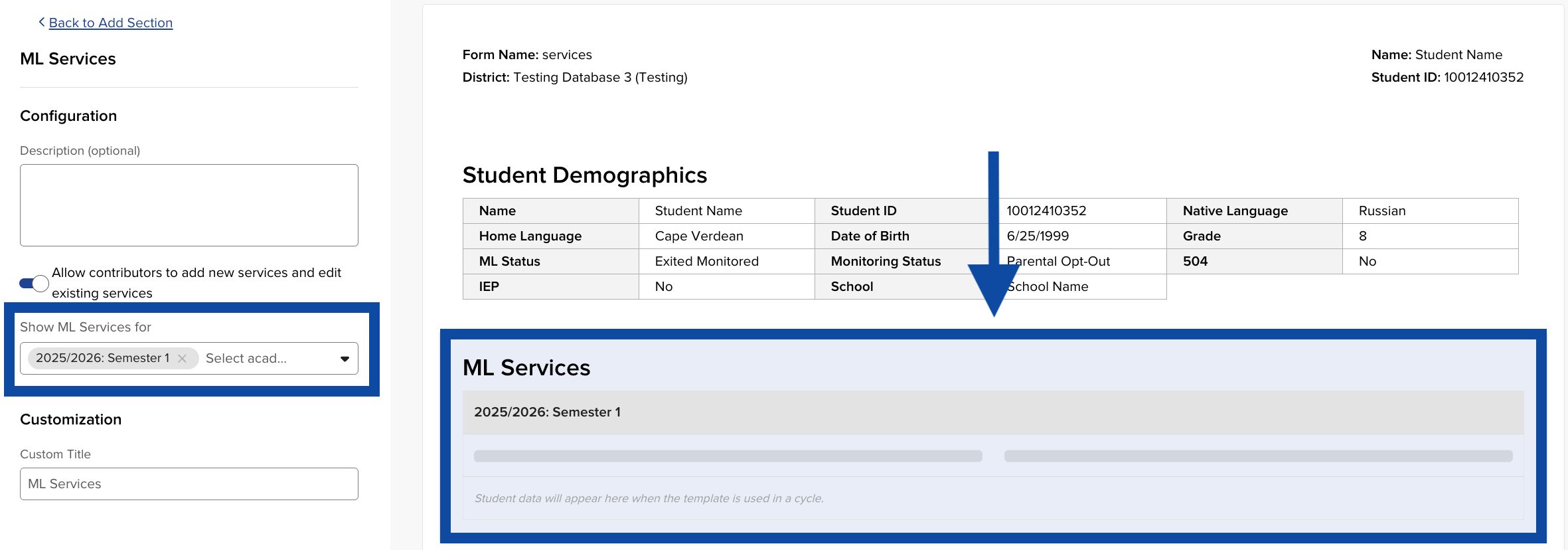1568x550 pixels.
Task: Click the ML Services preview section title
Action: tap(526, 367)
